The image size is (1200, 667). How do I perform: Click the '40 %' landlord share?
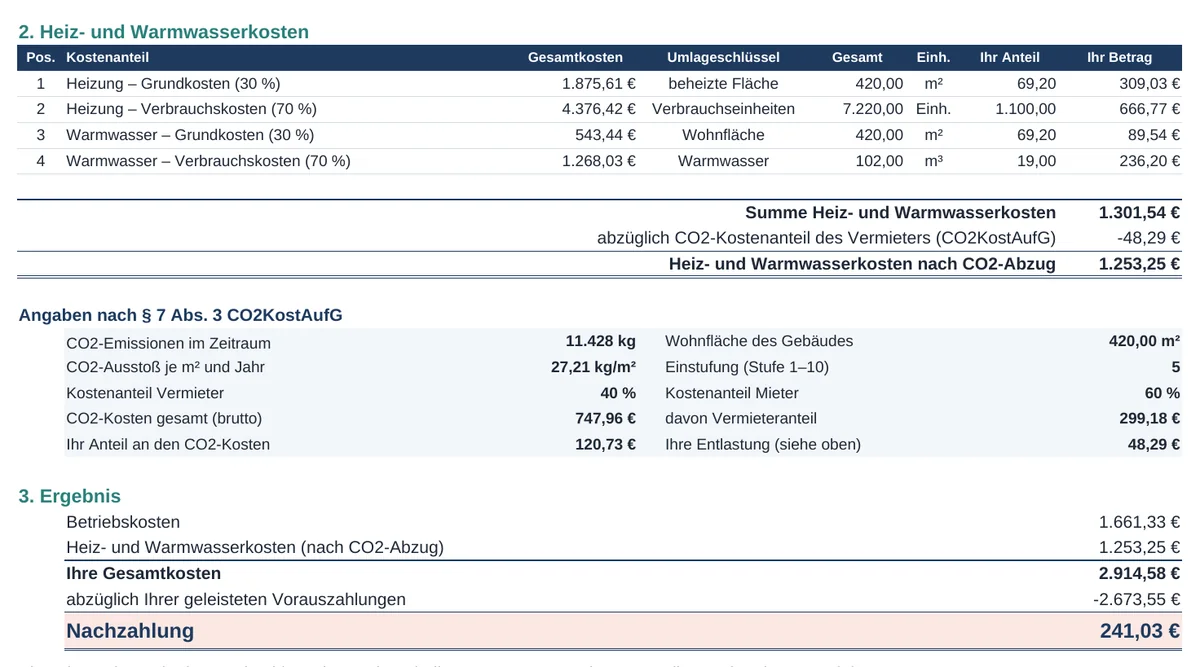click(618, 393)
